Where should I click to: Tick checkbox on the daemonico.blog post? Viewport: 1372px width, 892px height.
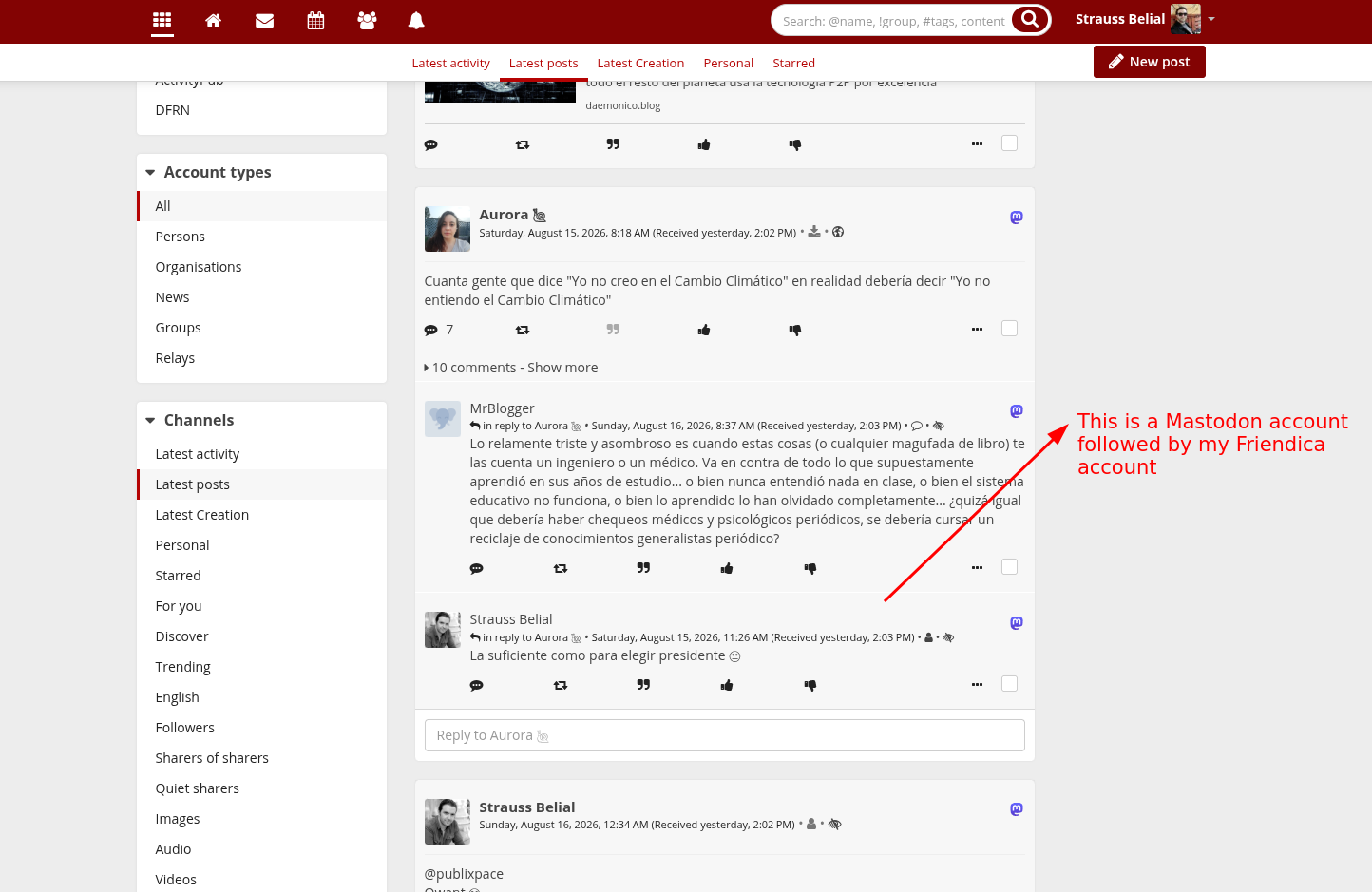coord(1009,143)
